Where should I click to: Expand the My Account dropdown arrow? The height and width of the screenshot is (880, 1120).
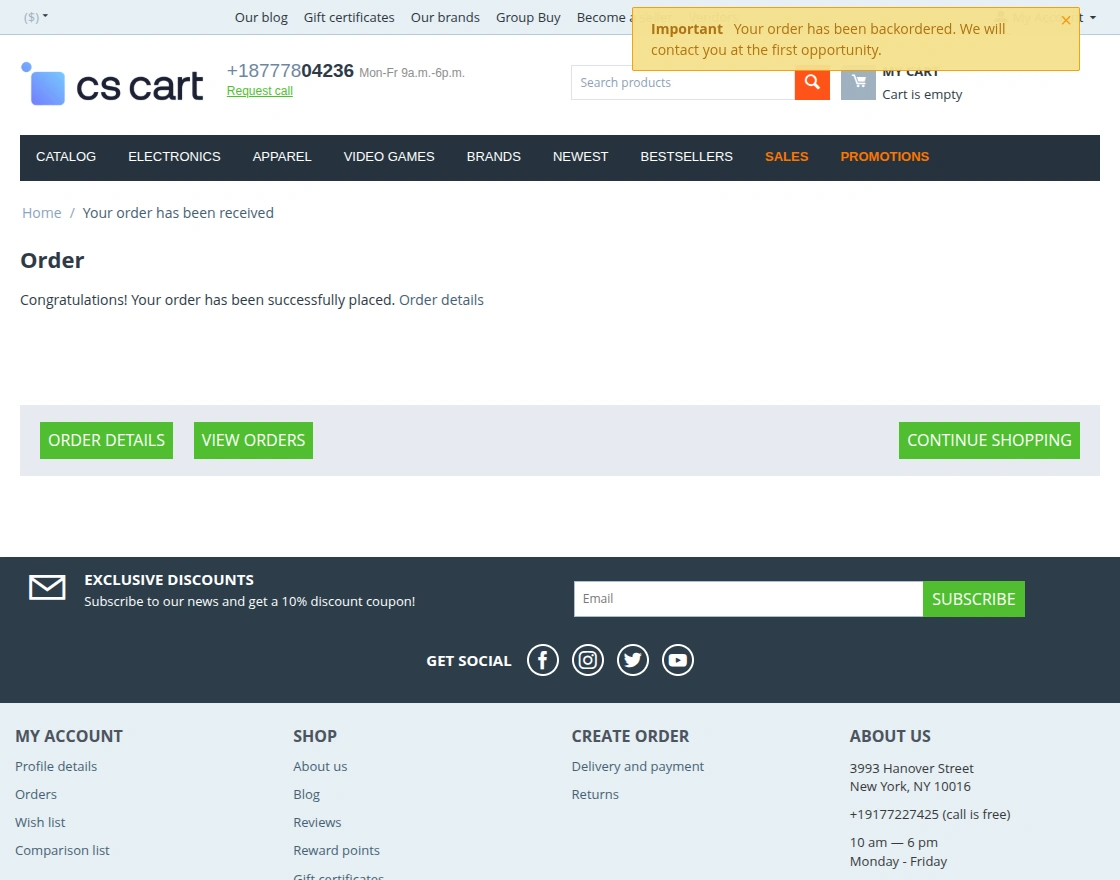click(x=1093, y=18)
